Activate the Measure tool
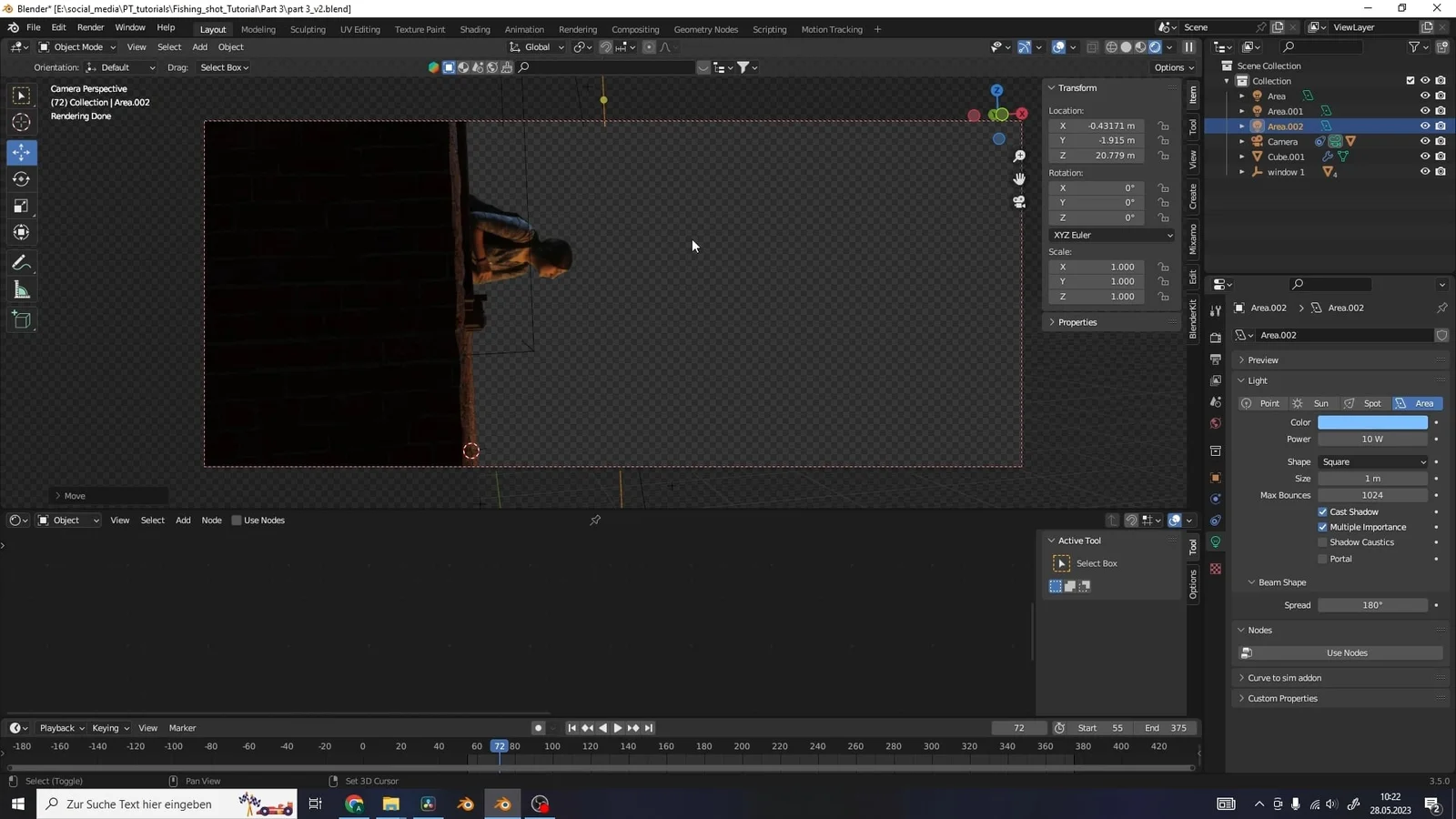The width and height of the screenshot is (1456, 819). point(20,290)
